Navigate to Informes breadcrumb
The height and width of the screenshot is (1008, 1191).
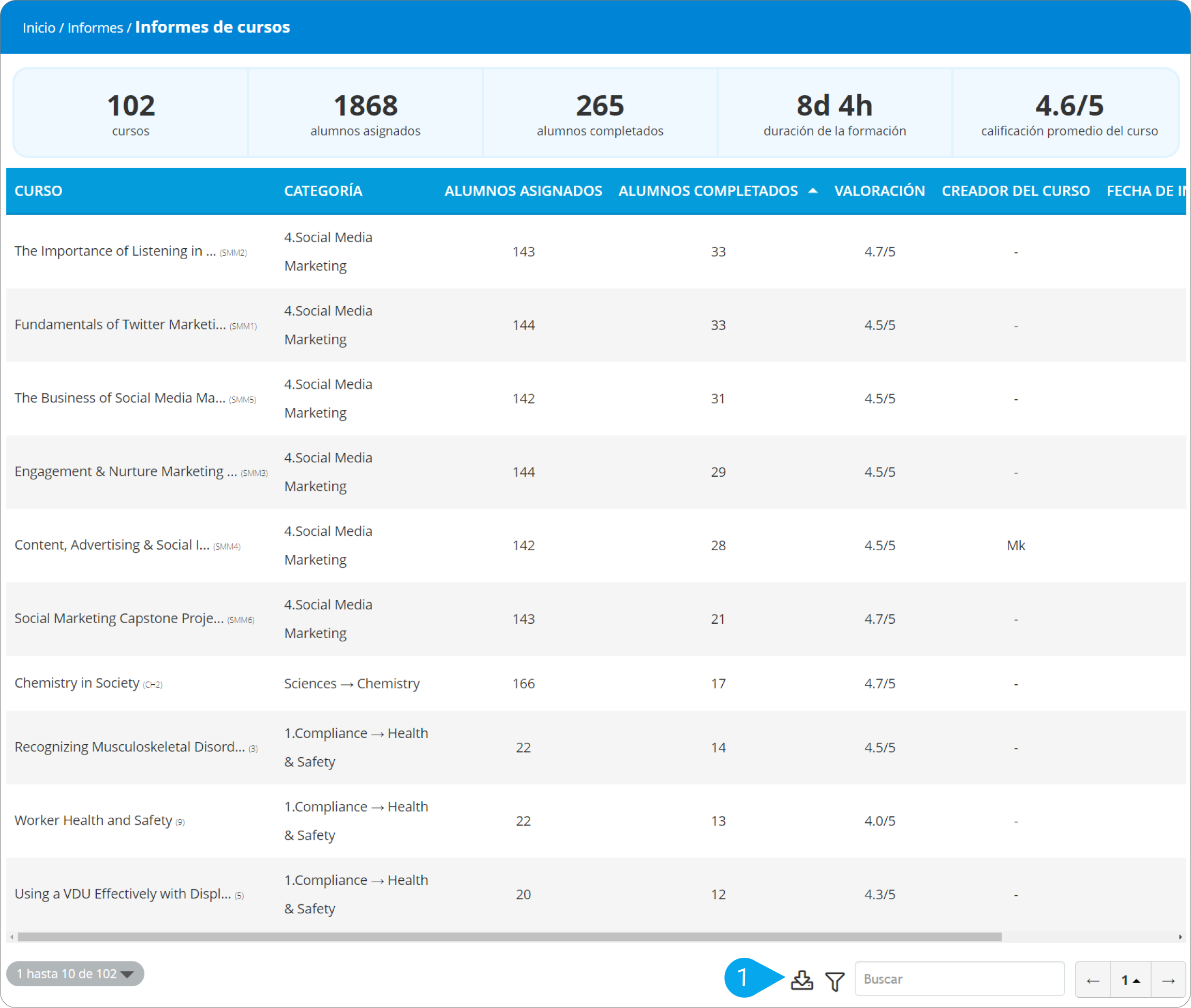click(x=95, y=27)
